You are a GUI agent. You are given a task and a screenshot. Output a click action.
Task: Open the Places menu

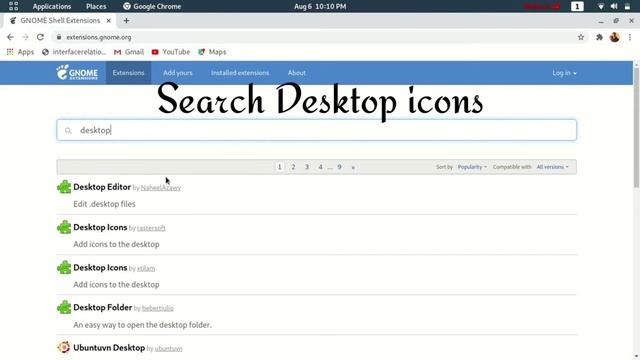96,6
